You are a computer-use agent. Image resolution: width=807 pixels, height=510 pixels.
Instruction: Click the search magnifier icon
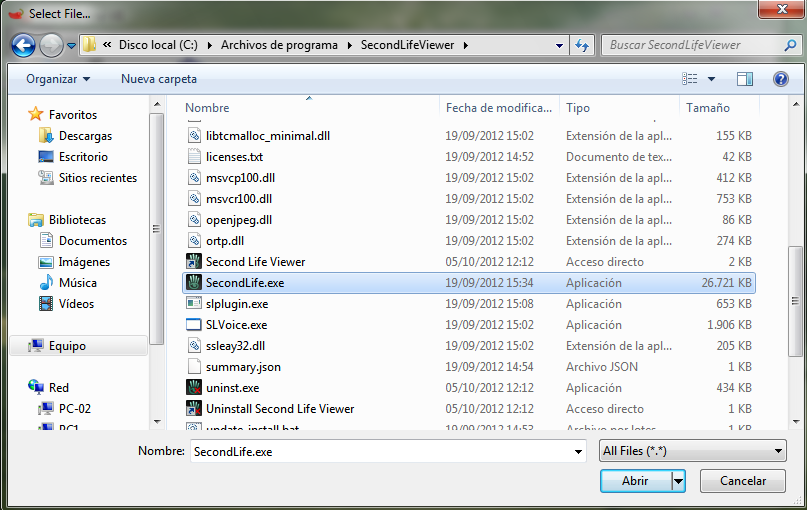[790, 45]
